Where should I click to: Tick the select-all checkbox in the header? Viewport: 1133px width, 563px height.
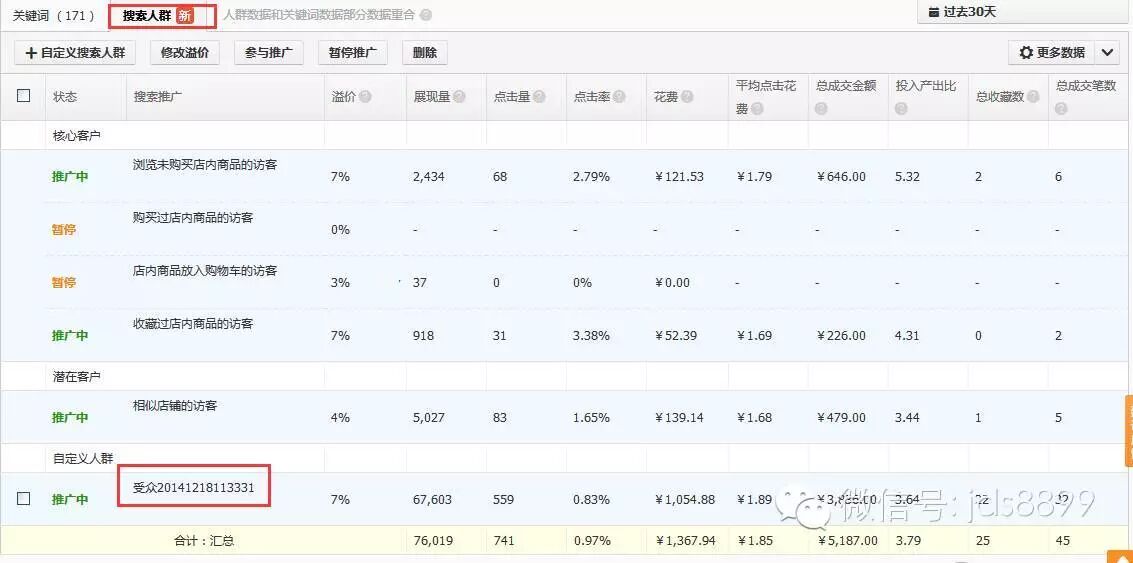coord(23,95)
